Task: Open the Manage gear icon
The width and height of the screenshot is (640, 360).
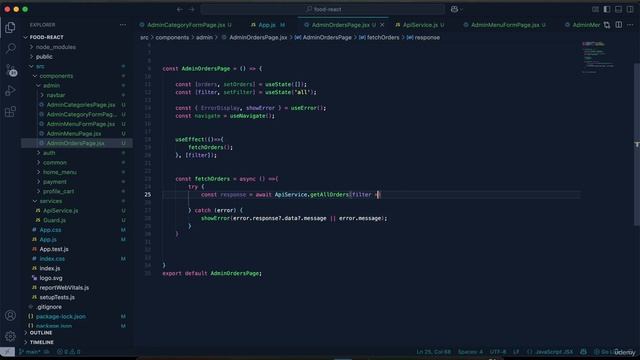Action: (x=10, y=336)
